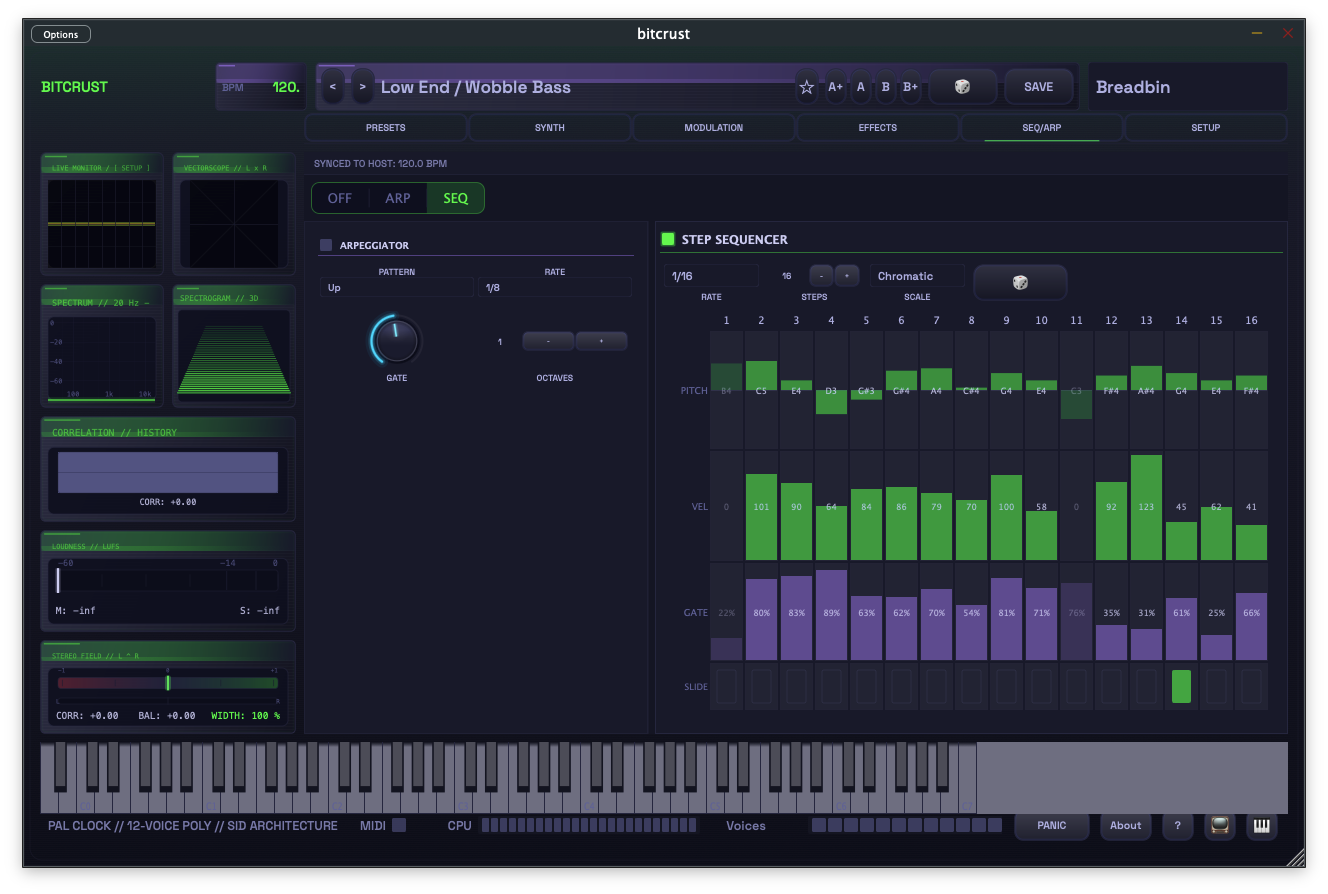Click the A+ preset copy button

[835, 87]
